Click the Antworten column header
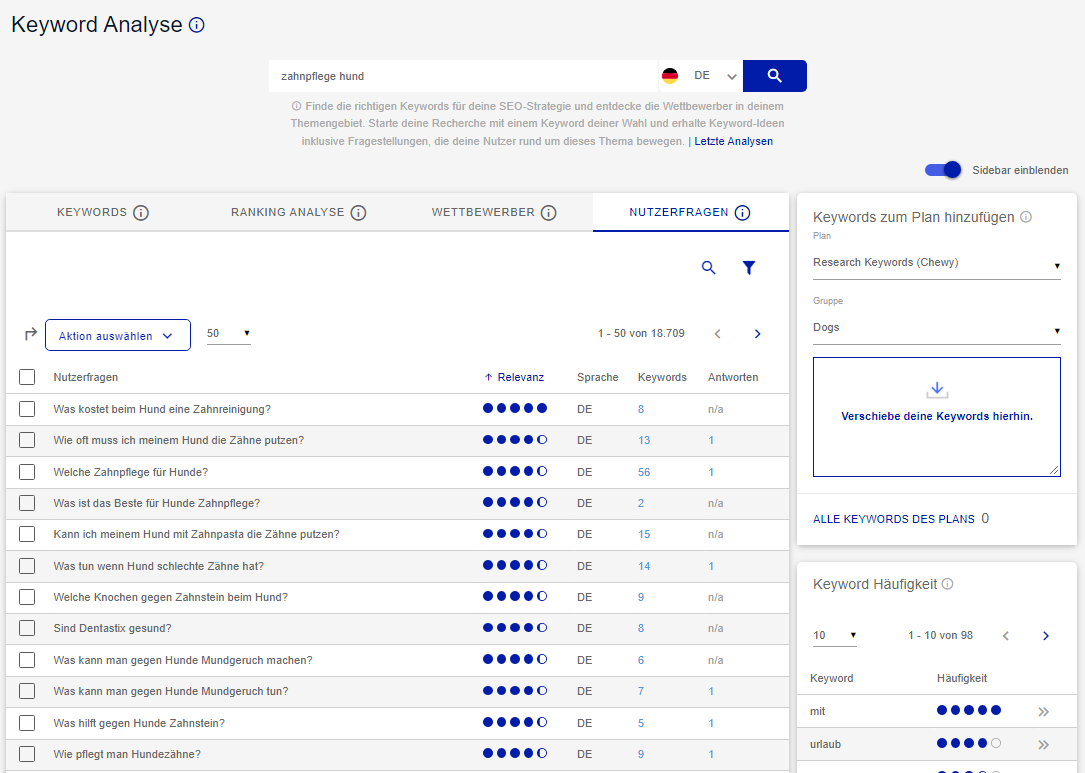 point(733,377)
